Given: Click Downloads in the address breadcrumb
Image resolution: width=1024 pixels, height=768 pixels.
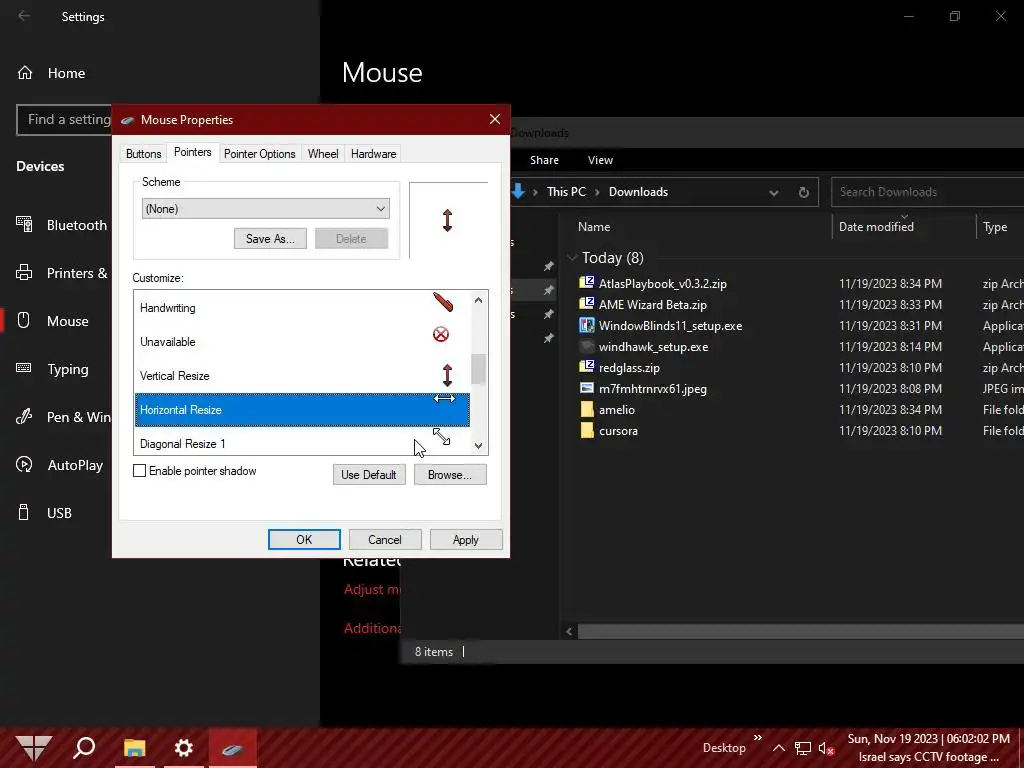Looking at the screenshot, I should tap(638, 192).
